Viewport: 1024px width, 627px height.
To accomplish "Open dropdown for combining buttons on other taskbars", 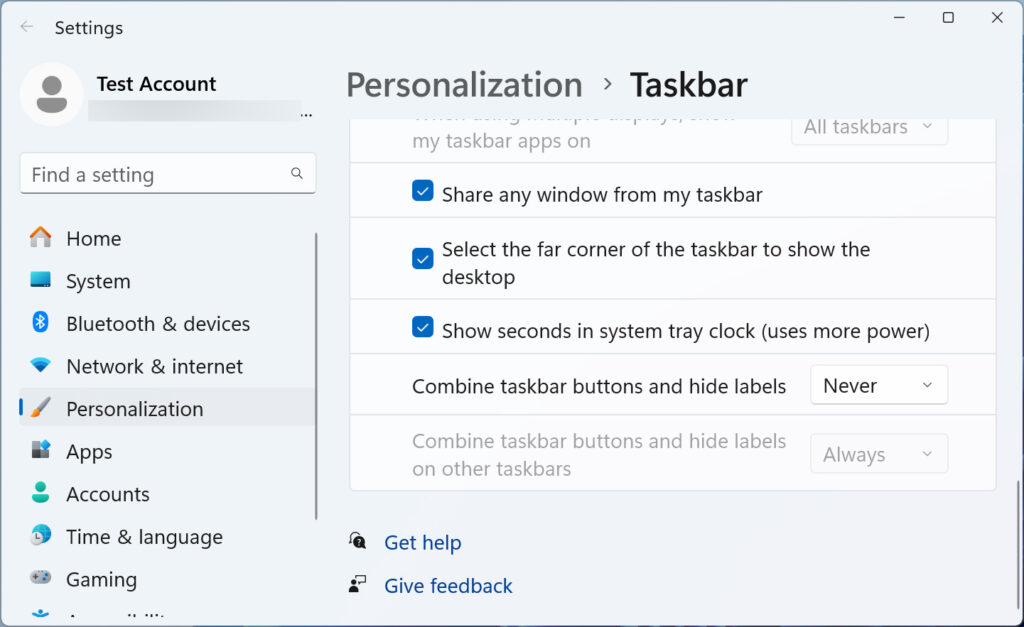I will (878, 453).
